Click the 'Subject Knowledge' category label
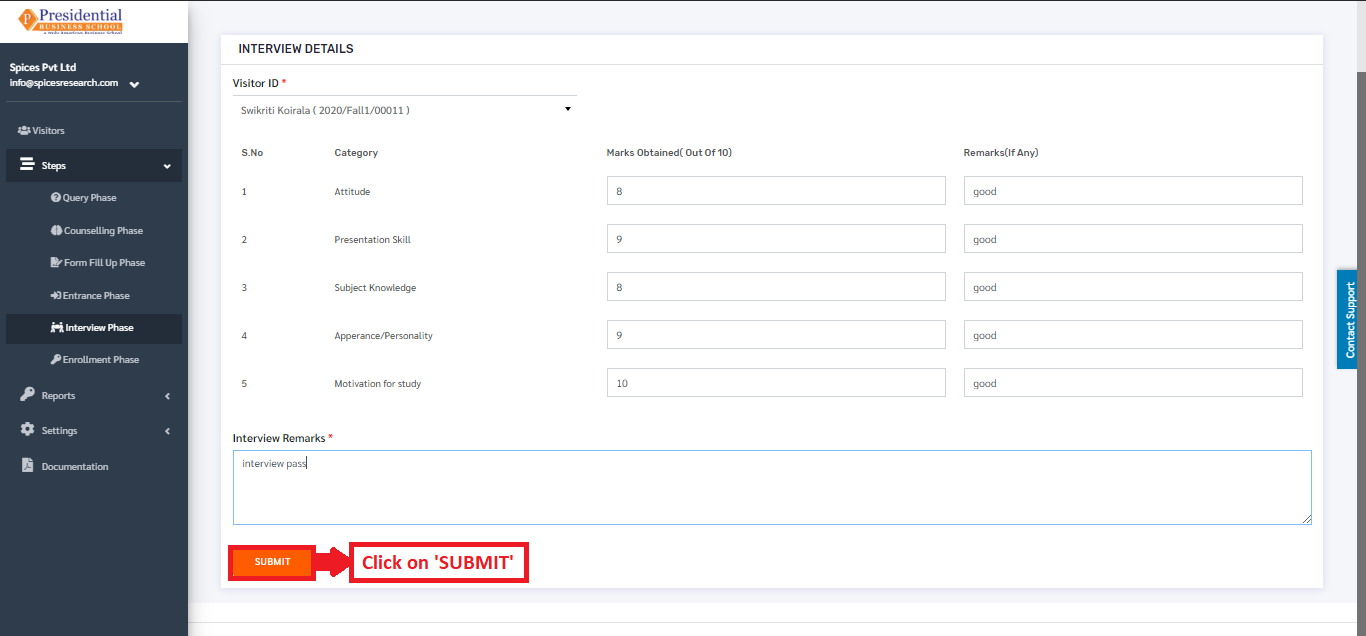This screenshot has width=1366, height=636. (375, 288)
